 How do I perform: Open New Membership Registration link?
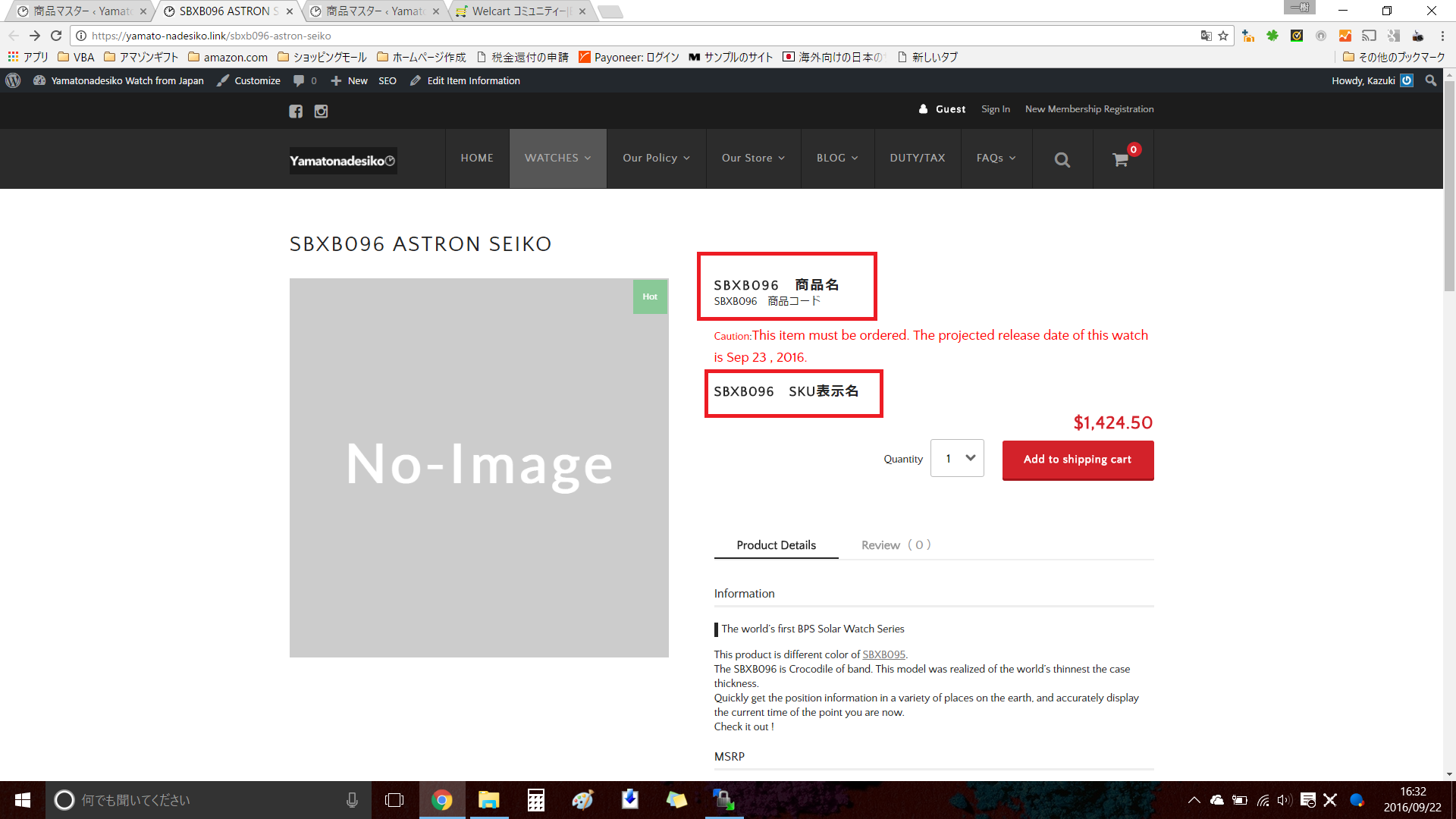tap(1089, 109)
